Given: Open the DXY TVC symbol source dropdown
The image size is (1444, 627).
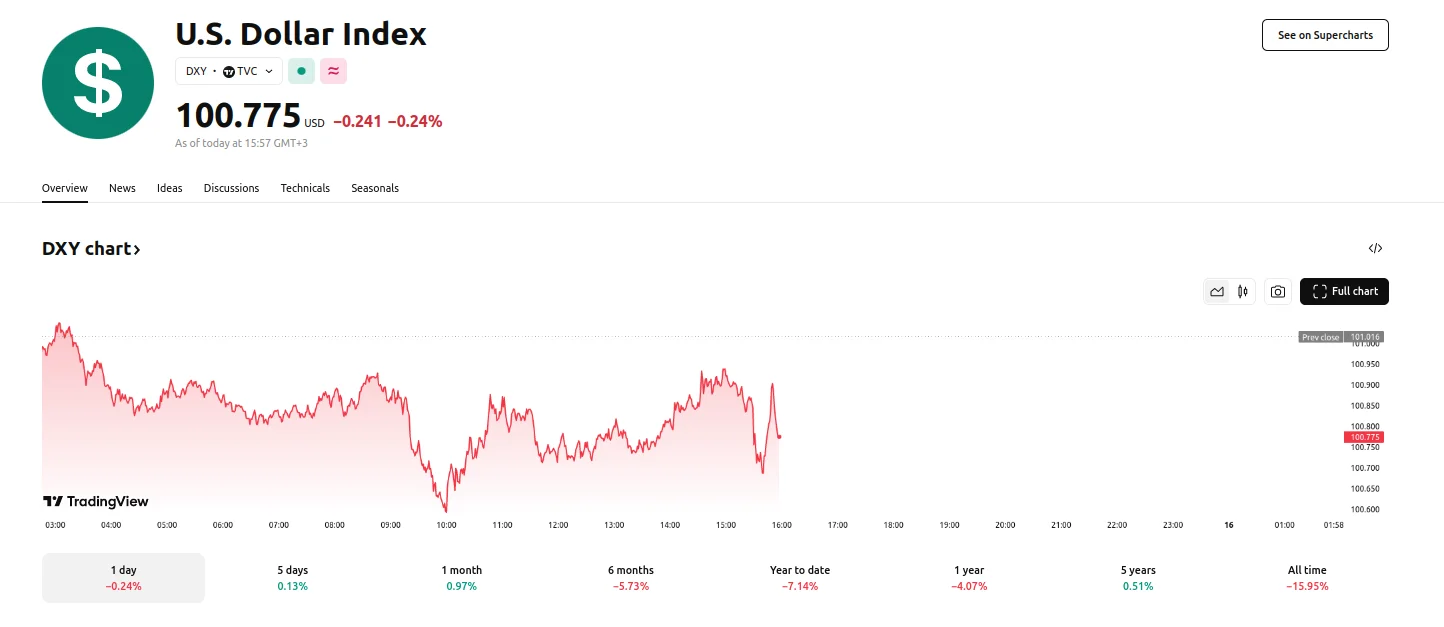Looking at the screenshot, I should click(229, 71).
